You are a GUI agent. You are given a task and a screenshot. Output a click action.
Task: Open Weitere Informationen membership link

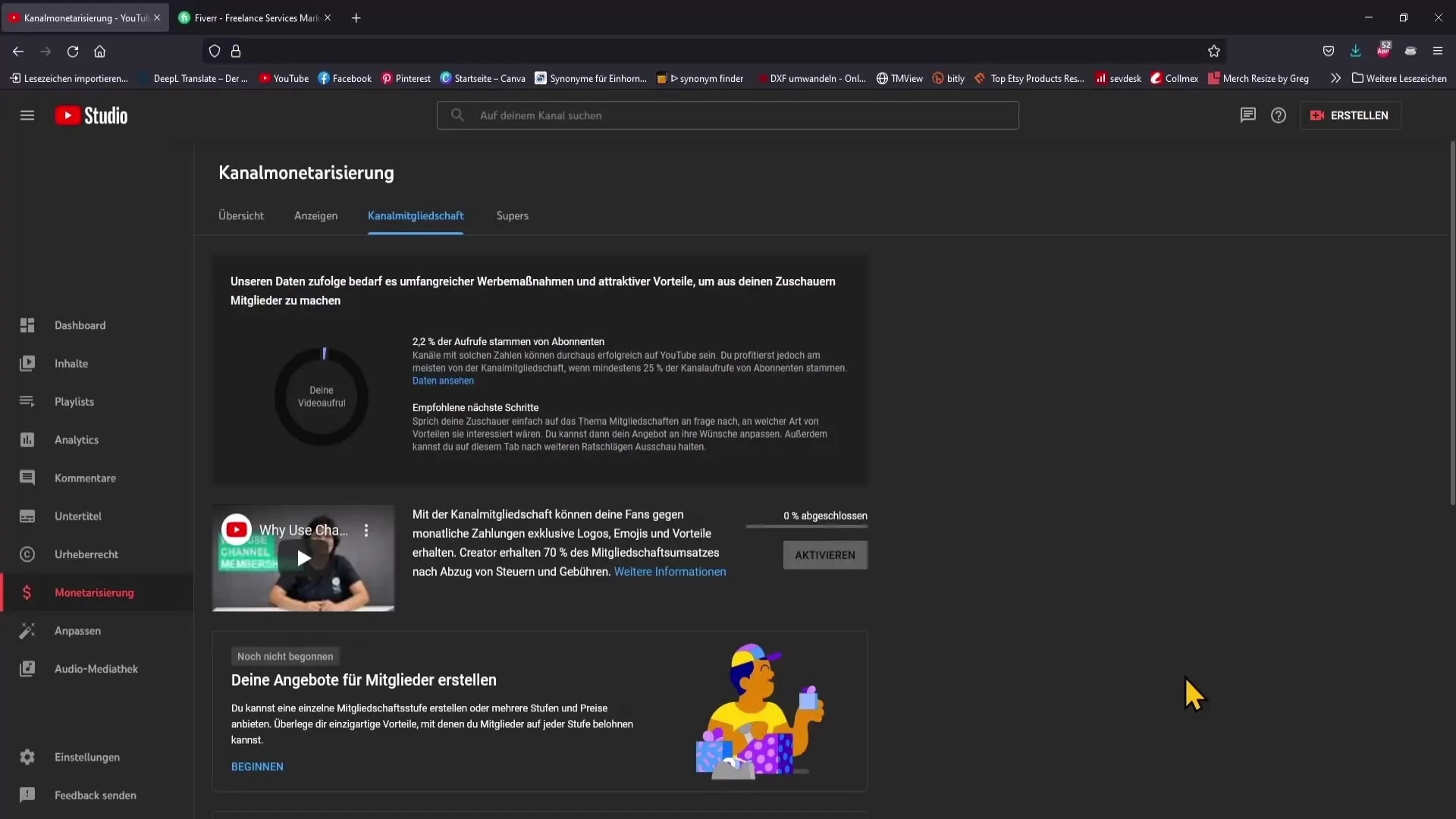(669, 571)
